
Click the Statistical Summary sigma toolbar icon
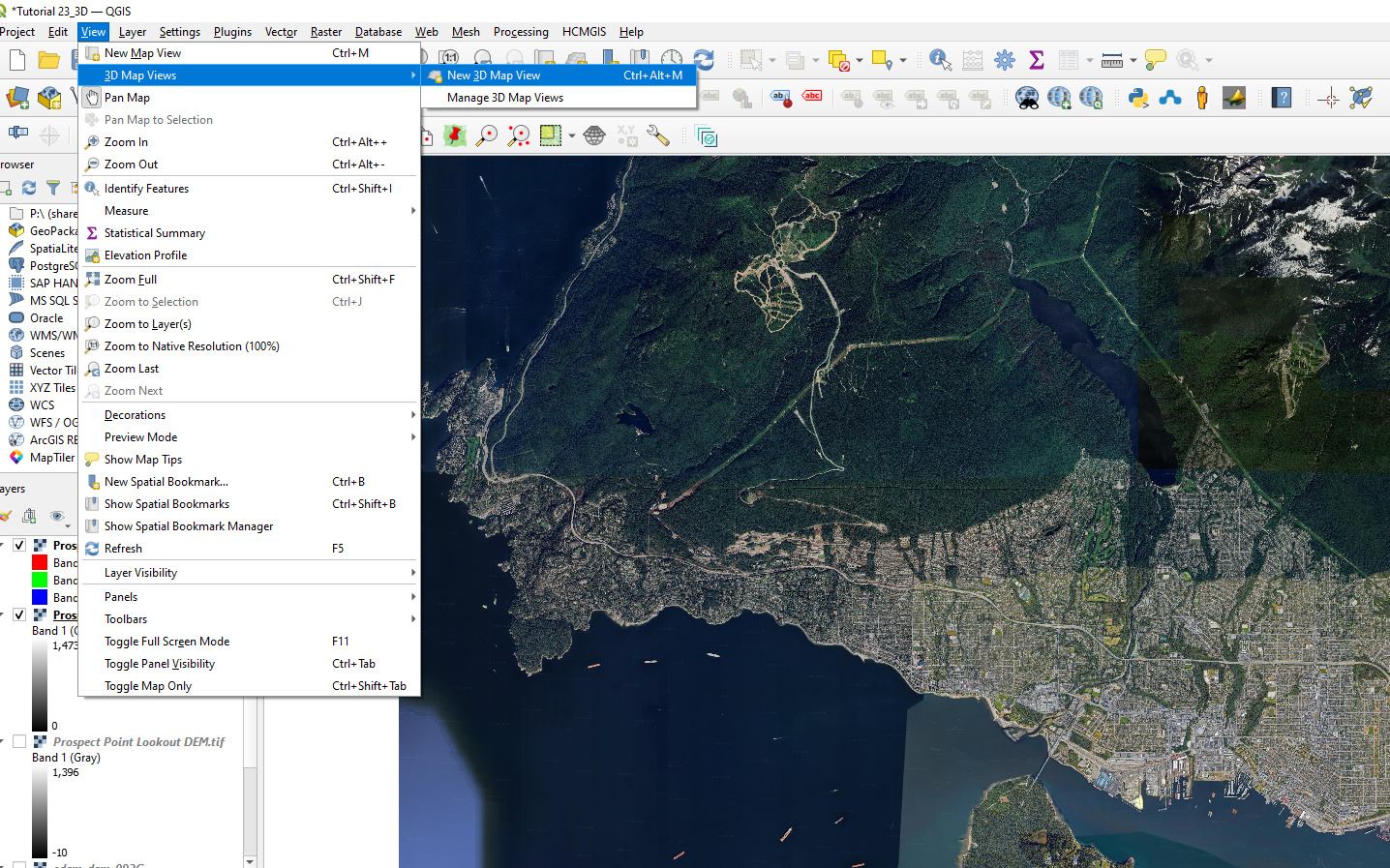1037,60
